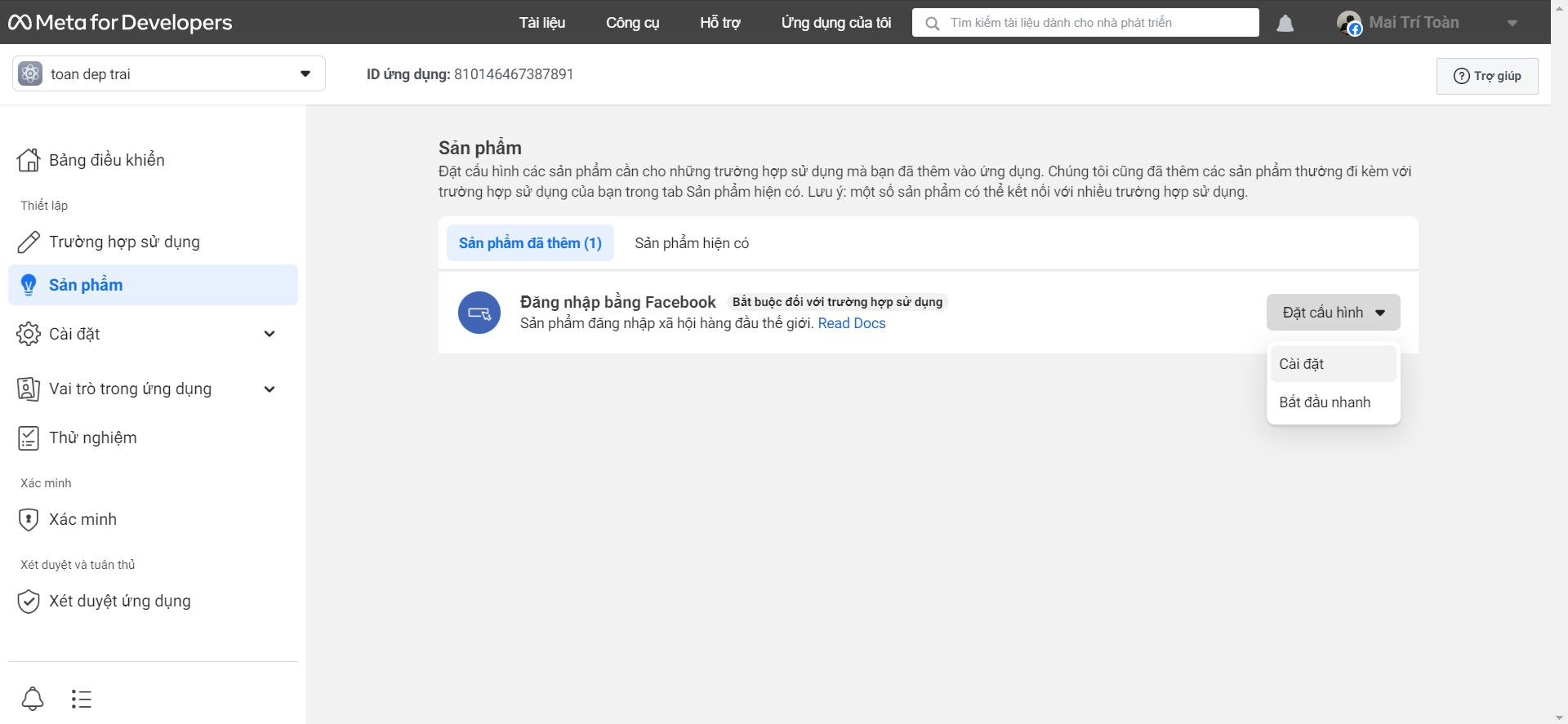This screenshot has height=724, width=1568.
Task: Click the shield check icon for Xét duyệt ứng dụng
Action: click(x=29, y=601)
